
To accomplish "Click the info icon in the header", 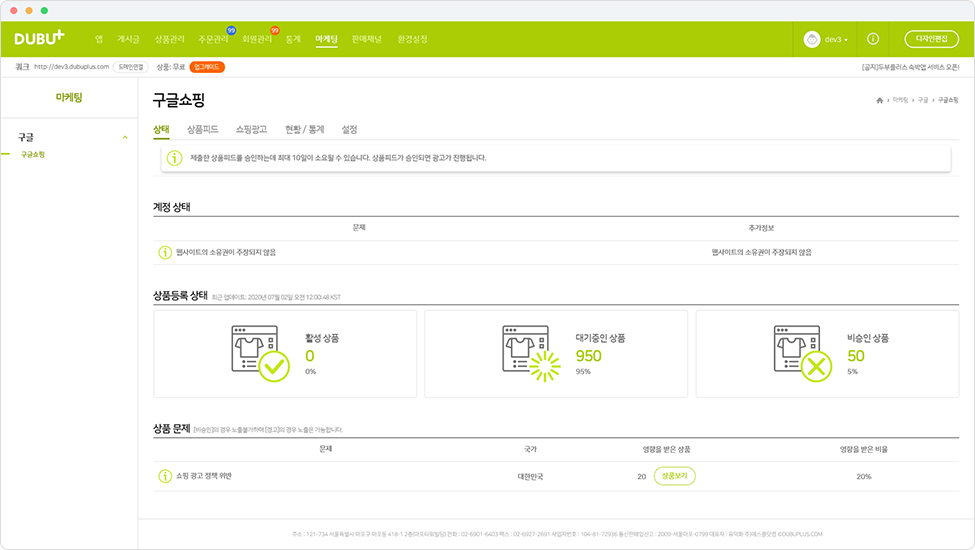I will click(x=873, y=39).
